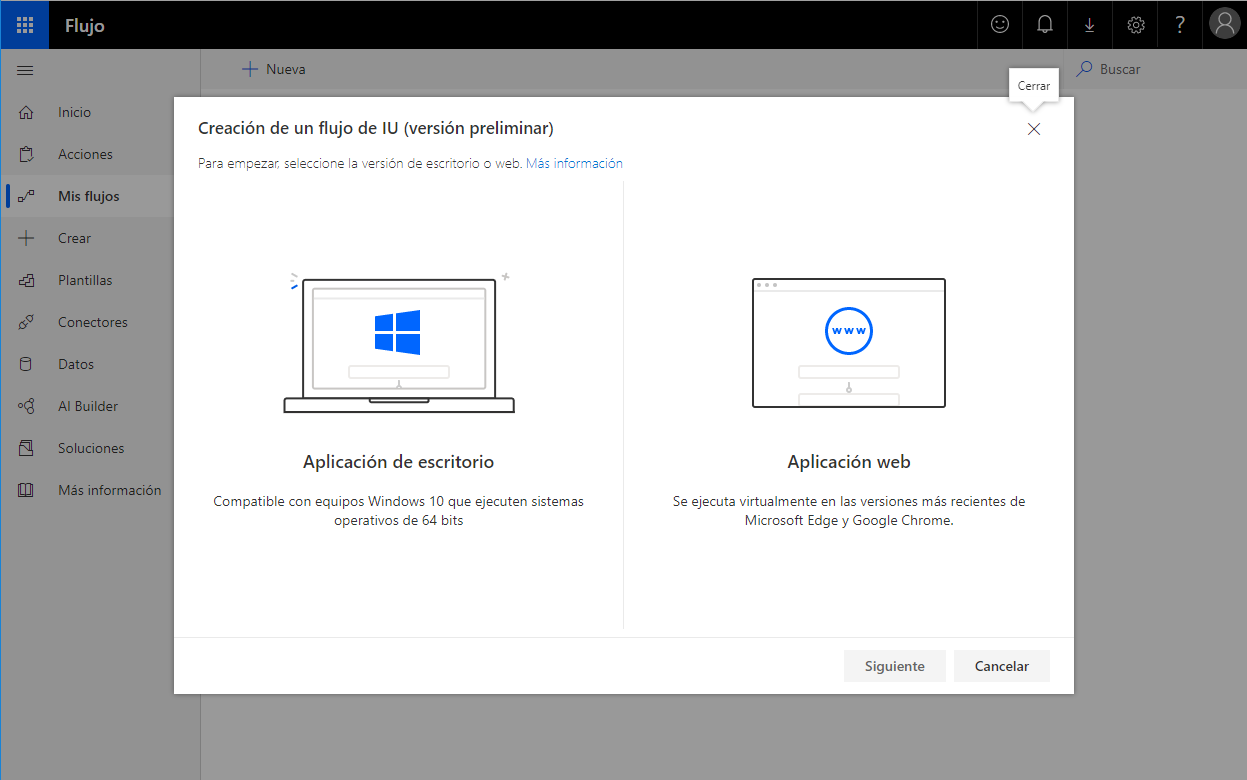Click the AI Builder label

[x=88, y=407]
